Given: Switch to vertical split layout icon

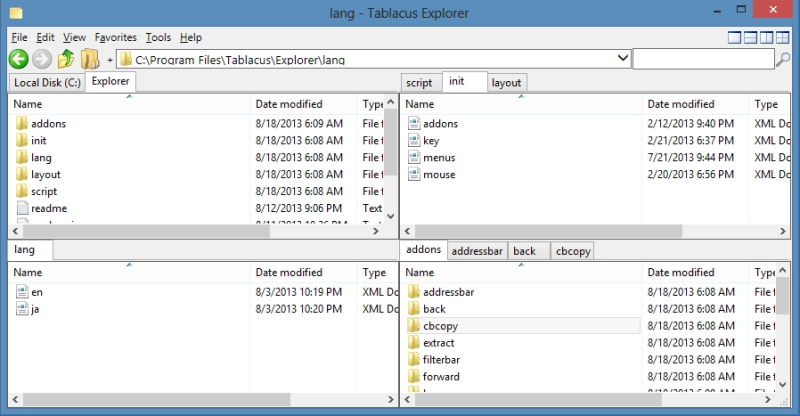Looking at the screenshot, I should coord(766,37).
